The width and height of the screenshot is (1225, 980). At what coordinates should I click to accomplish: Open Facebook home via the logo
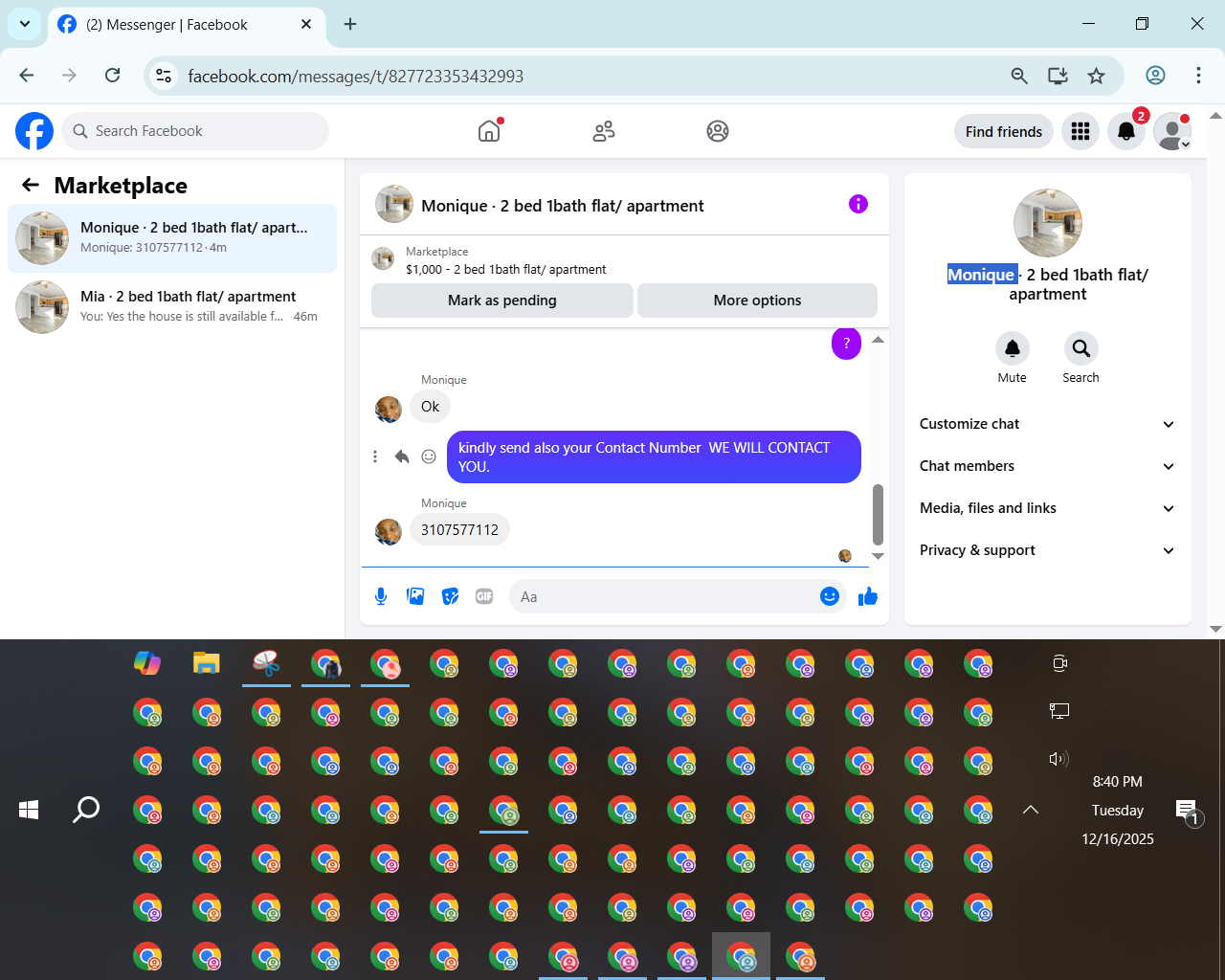[34, 131]
